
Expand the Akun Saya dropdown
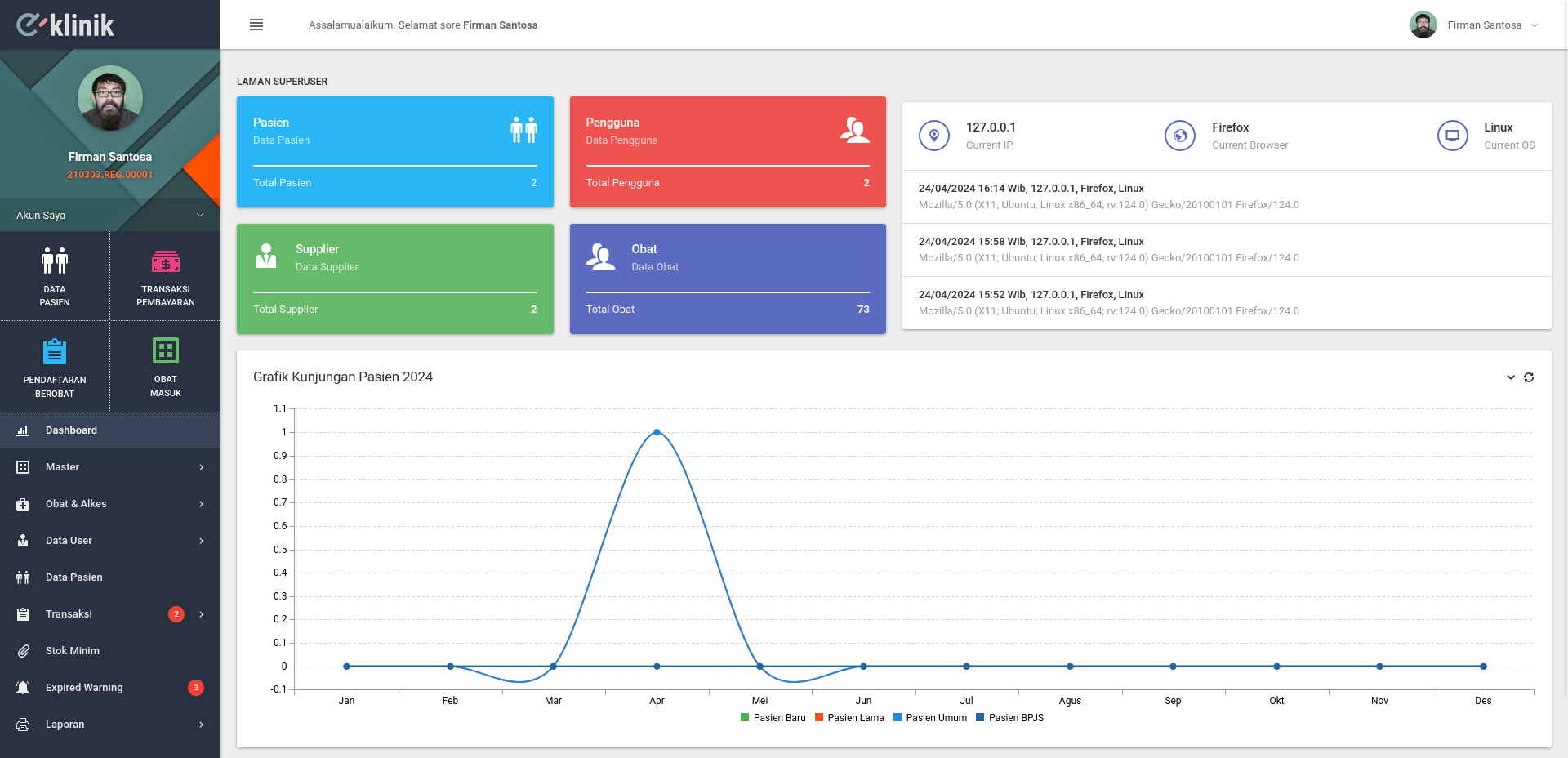coord(110,215)
